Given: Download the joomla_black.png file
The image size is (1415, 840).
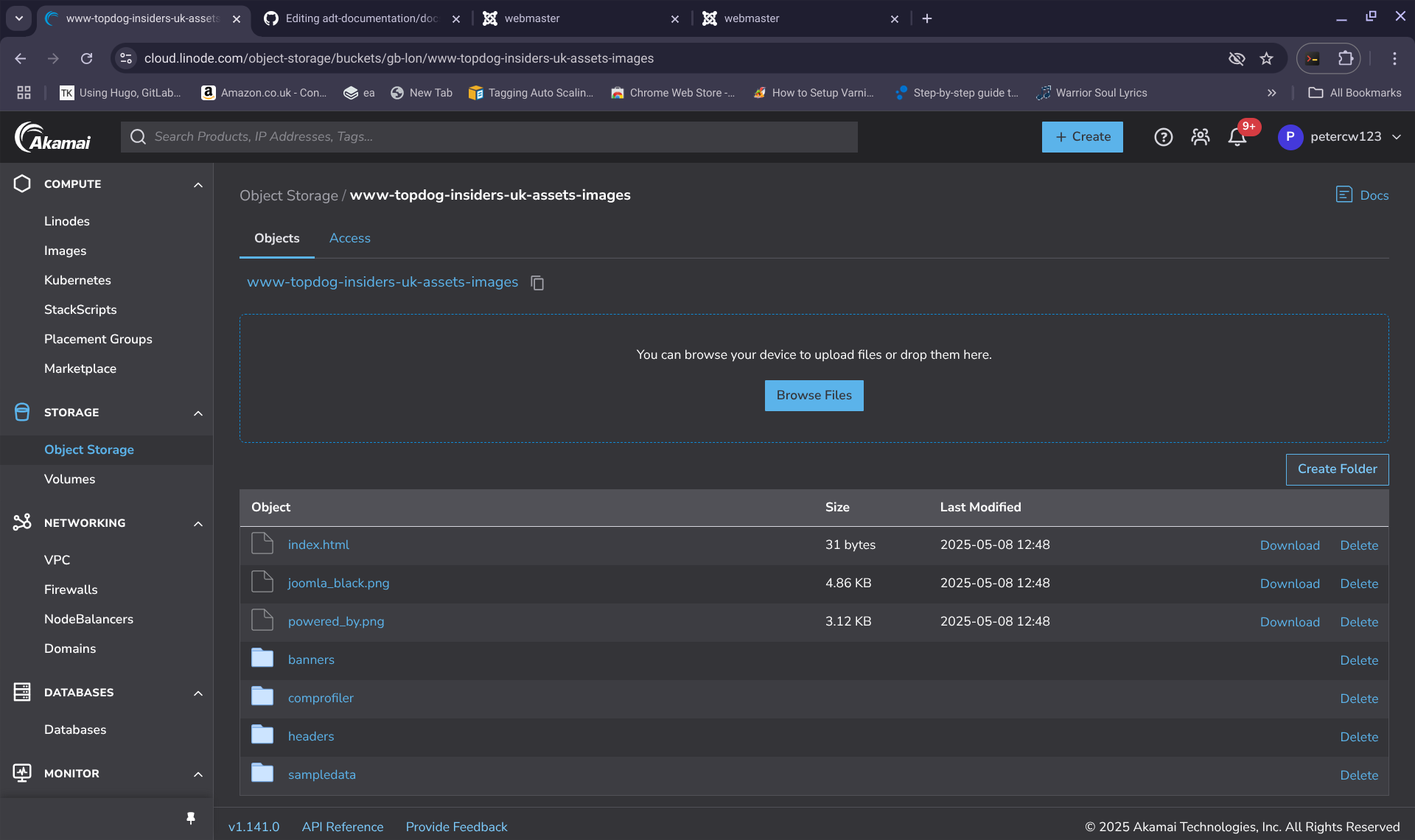Looking at the screenshot, I should click(x=1289, y=584).
